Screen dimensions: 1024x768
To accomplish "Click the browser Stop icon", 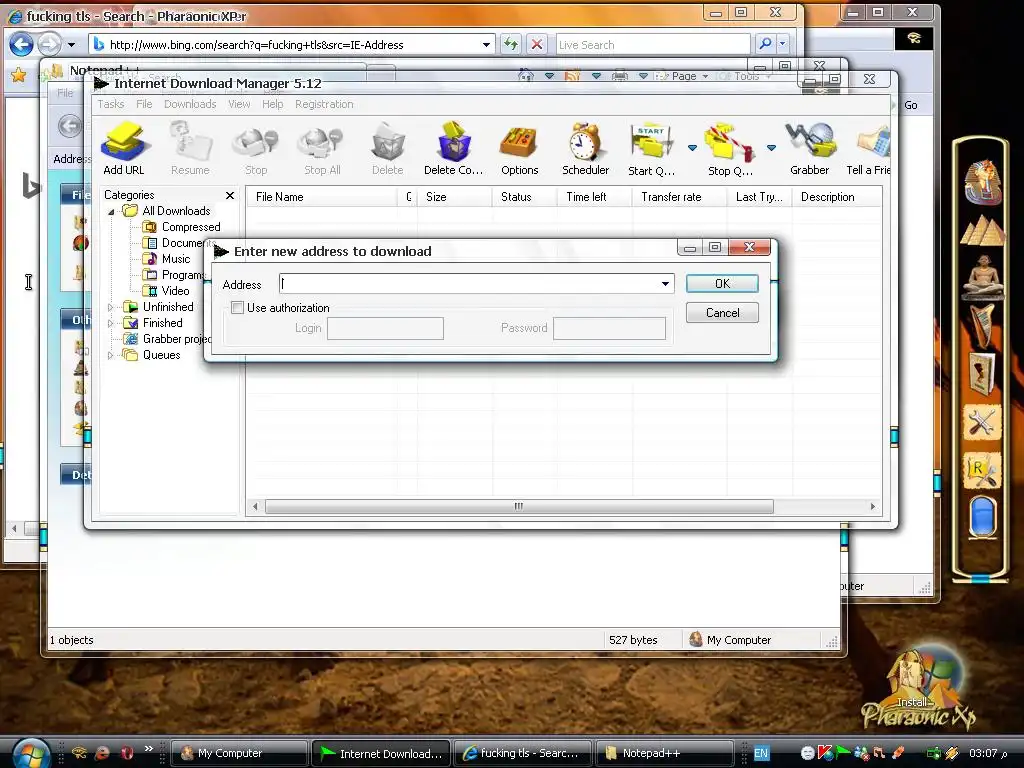I will 537,44.
